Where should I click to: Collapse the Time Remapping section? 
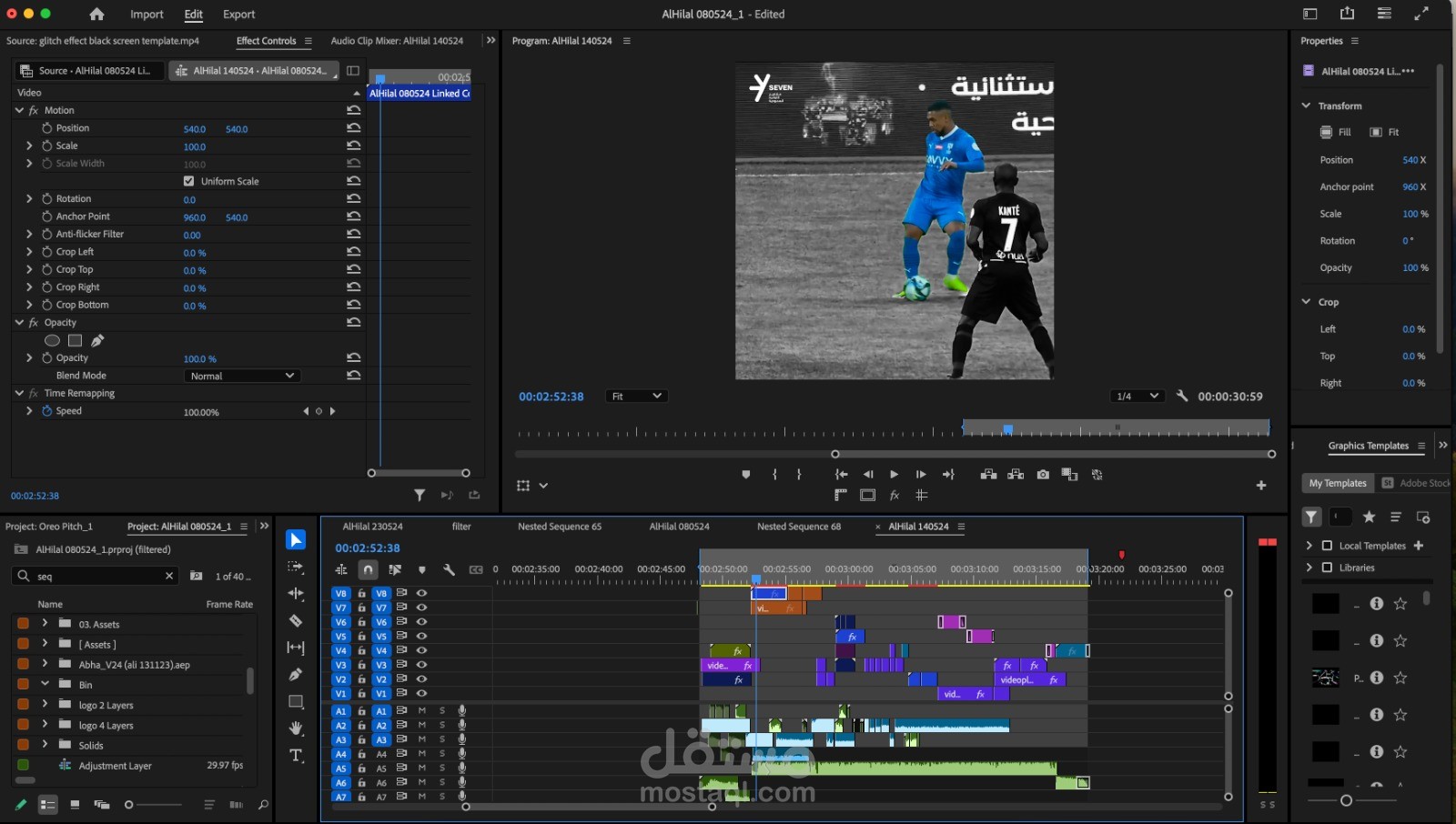pyautogui.click(x=19, y=393)
